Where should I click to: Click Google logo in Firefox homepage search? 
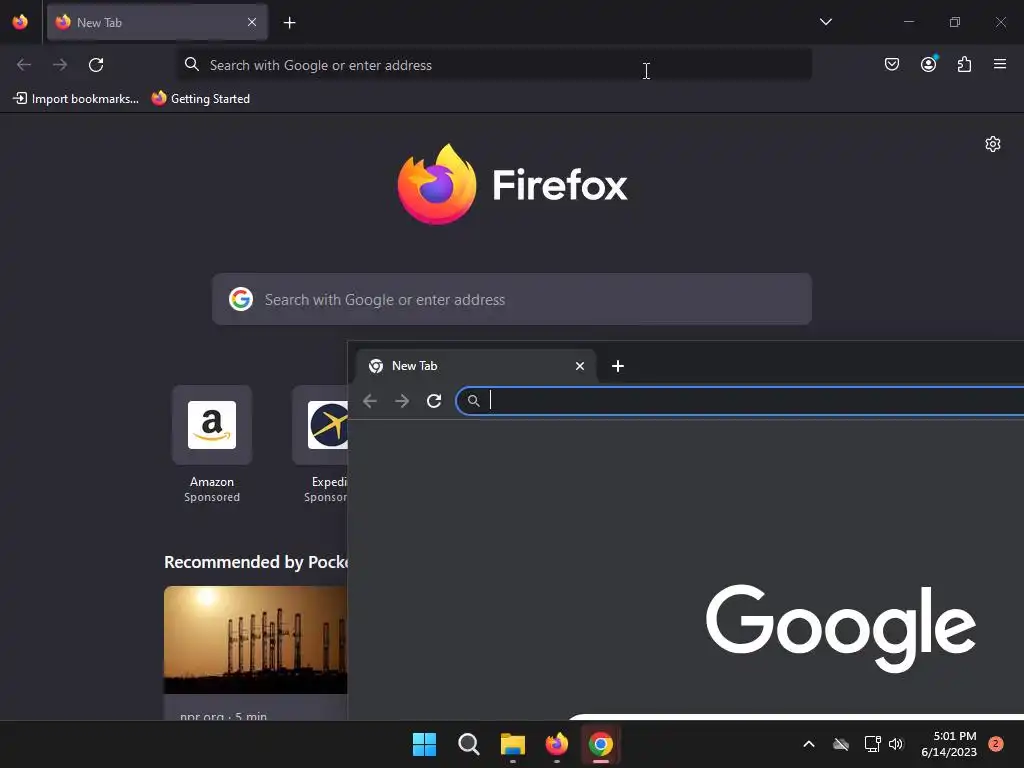240,299
